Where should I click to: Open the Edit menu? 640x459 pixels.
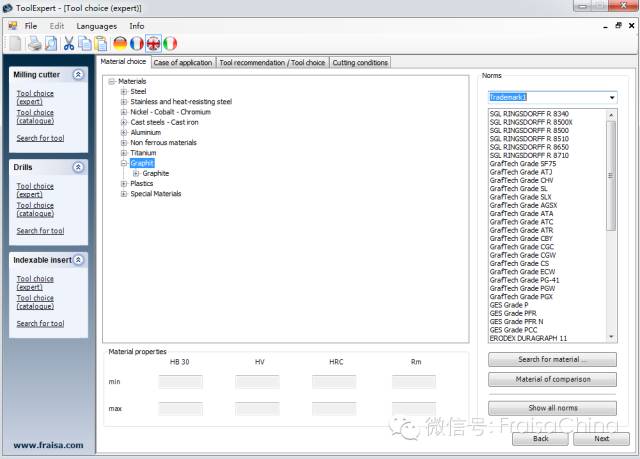click(x=57, y=26)
